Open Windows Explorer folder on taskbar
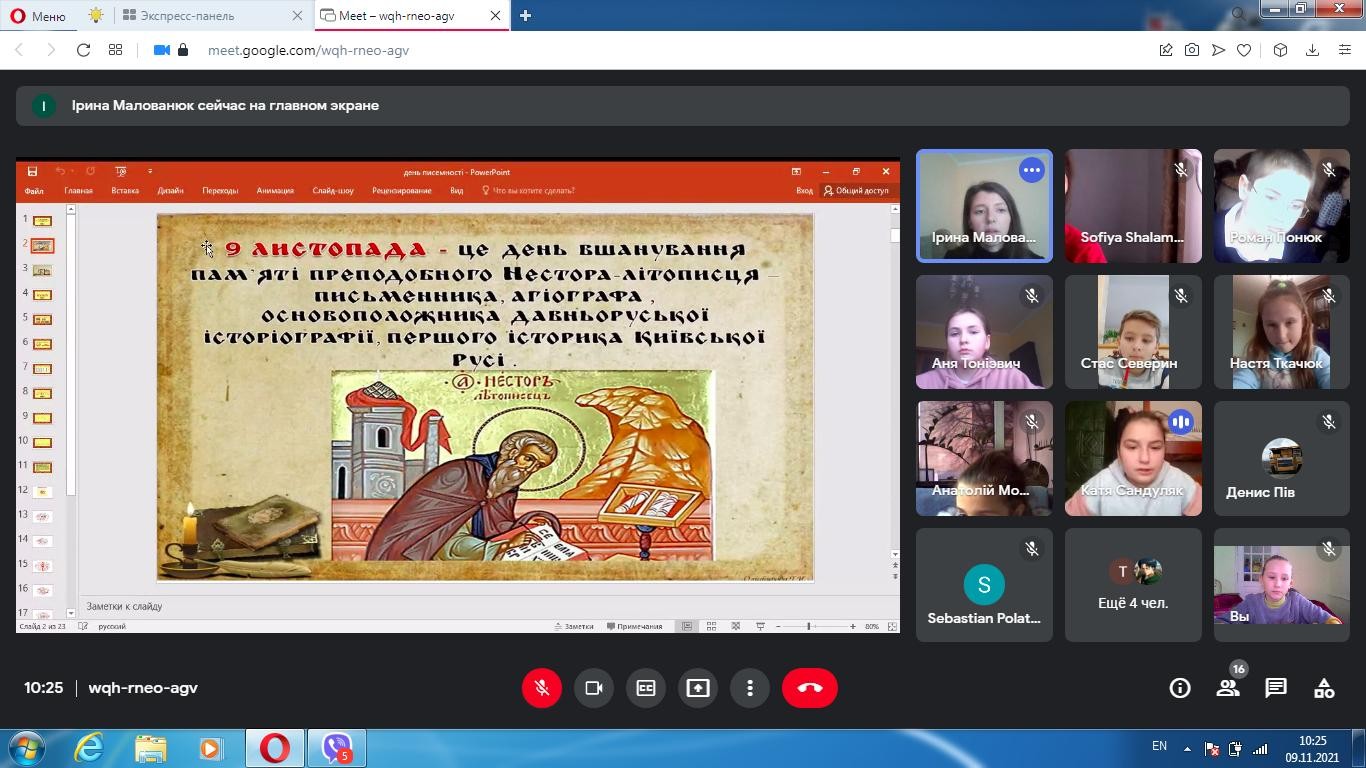 (151, 748)
